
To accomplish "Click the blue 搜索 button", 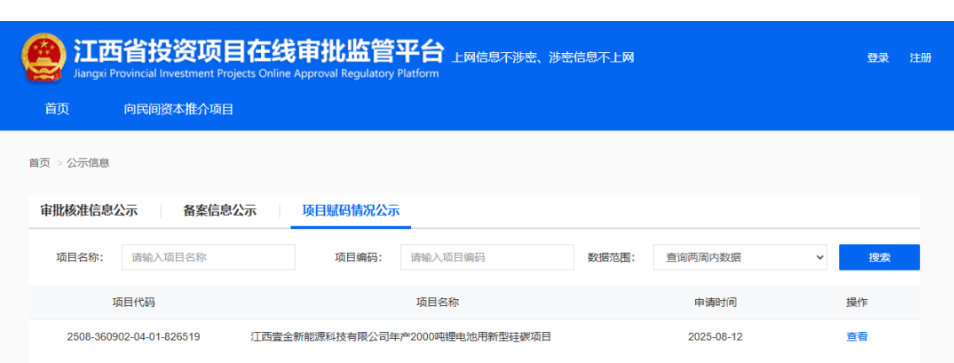I will (879, 257).
